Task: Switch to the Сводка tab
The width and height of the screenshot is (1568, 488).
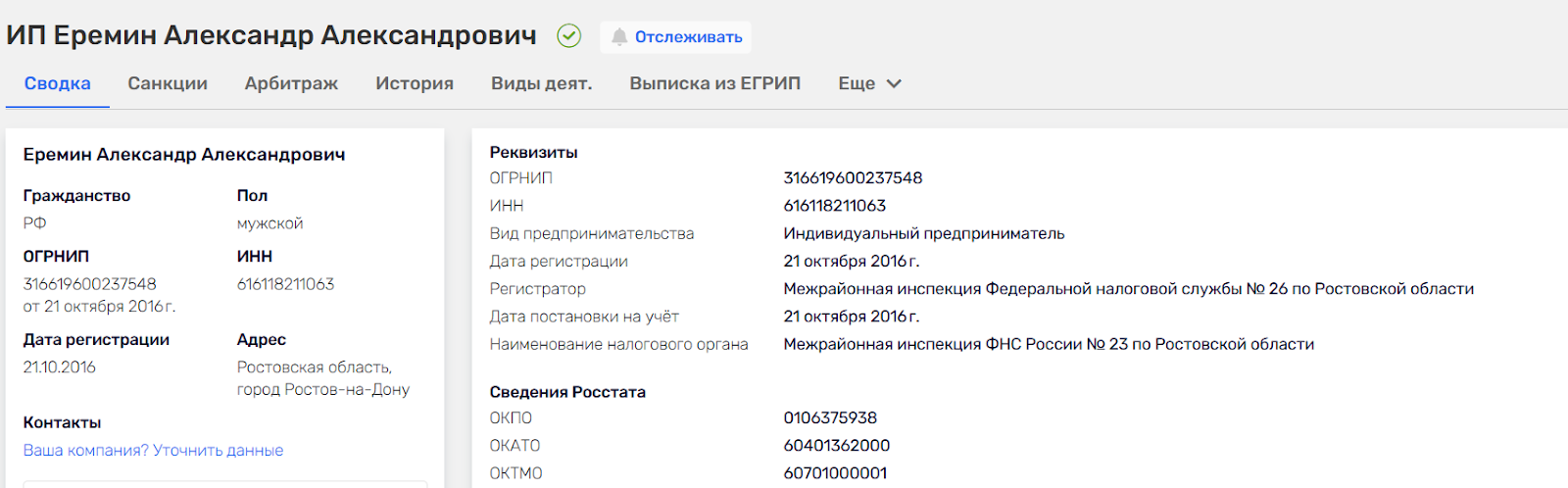Action: pyautogui.click(x=57, y=84)
